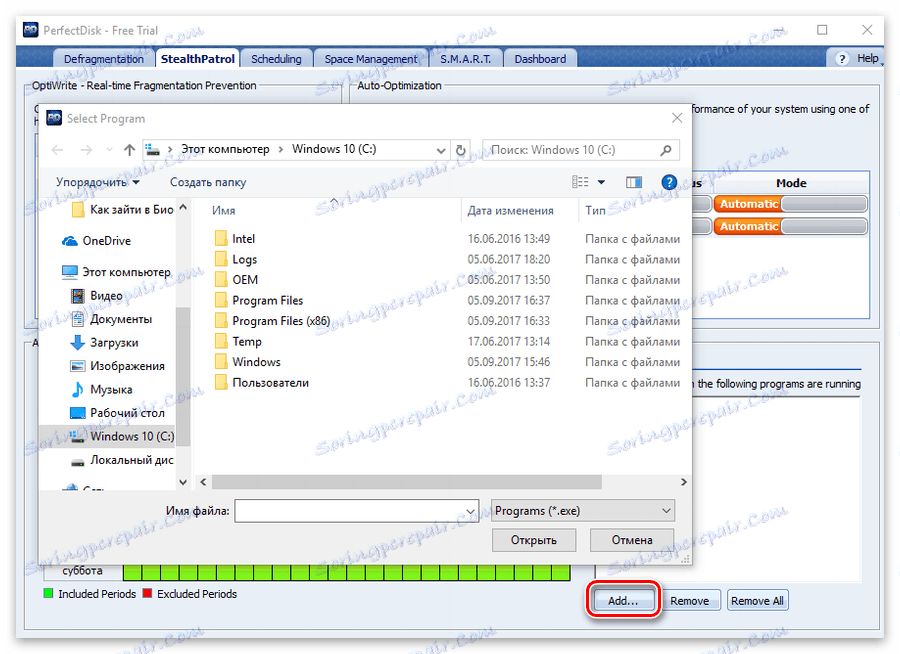
Task: Click the Изображения picture icon
Action: (77, 366)
